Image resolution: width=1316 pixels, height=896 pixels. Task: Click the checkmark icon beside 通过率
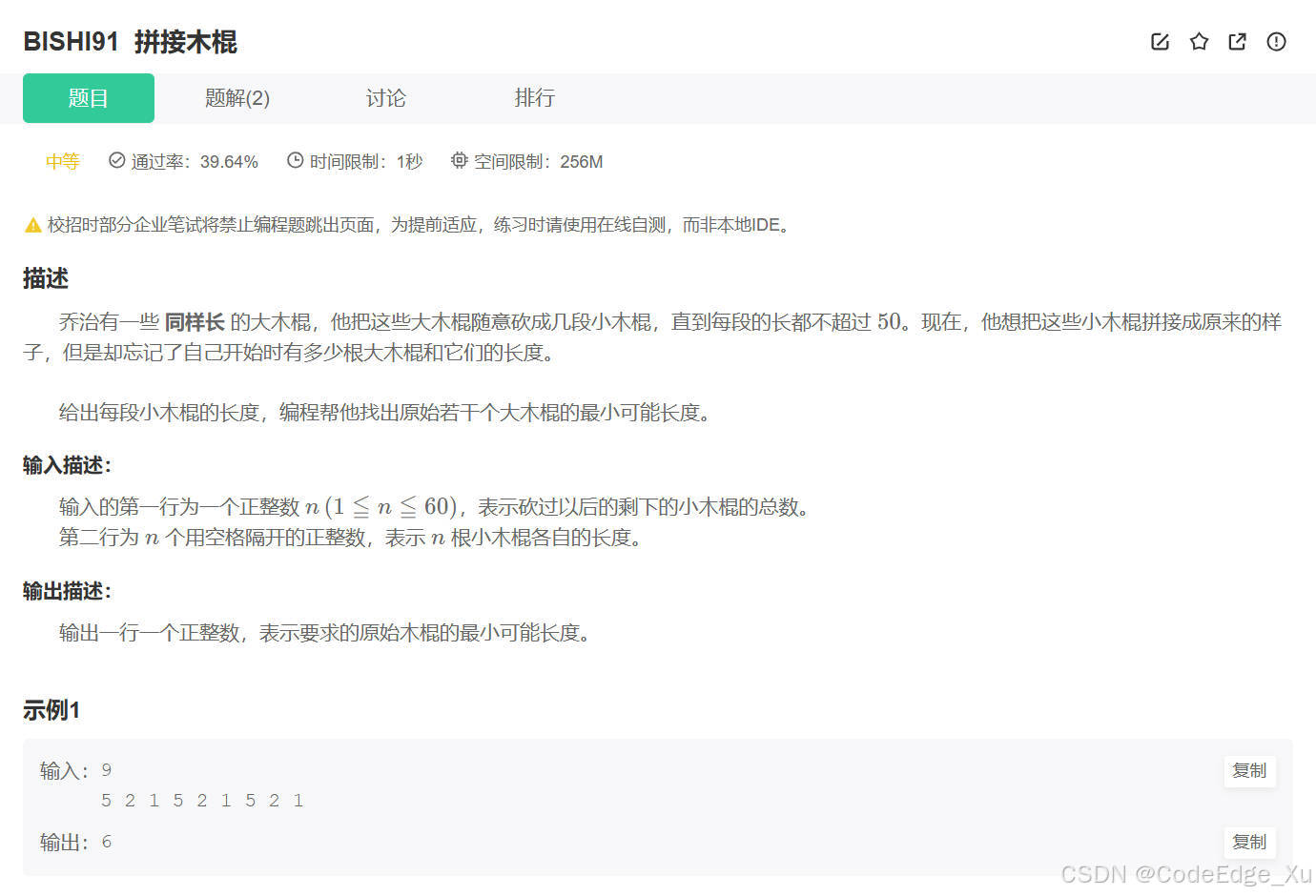coord(116,160)
